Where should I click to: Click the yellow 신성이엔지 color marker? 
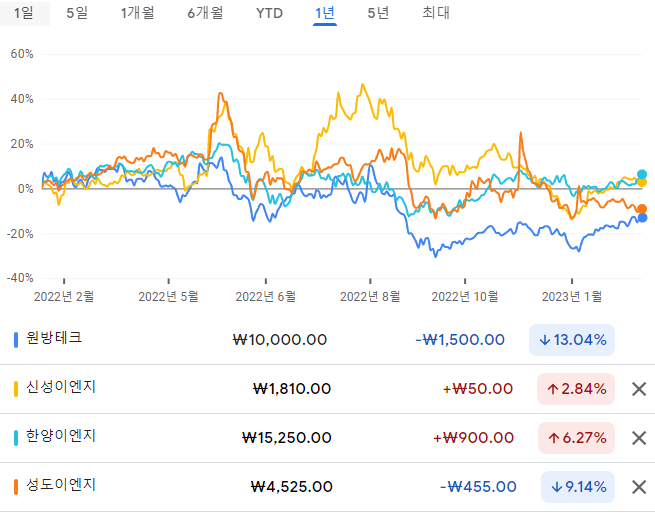click(x=16, y=389)
